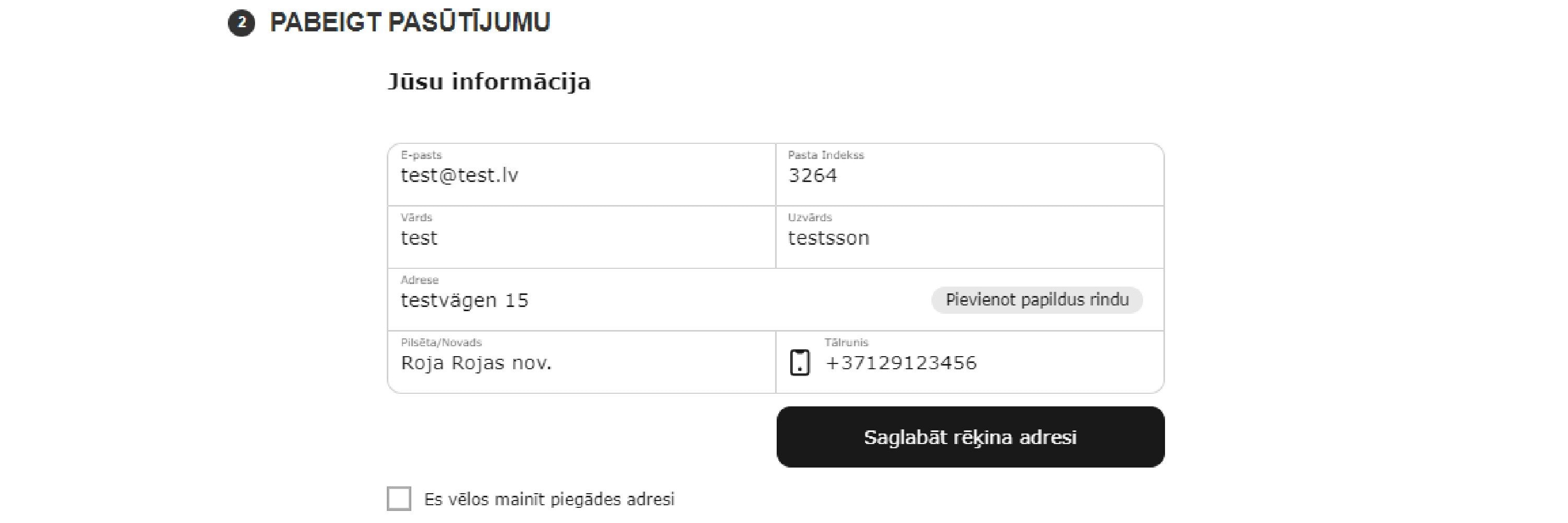The image size is (1568, 523).
Task: Click the small 'E-pasts' field label
Action: tap(421, 155)
